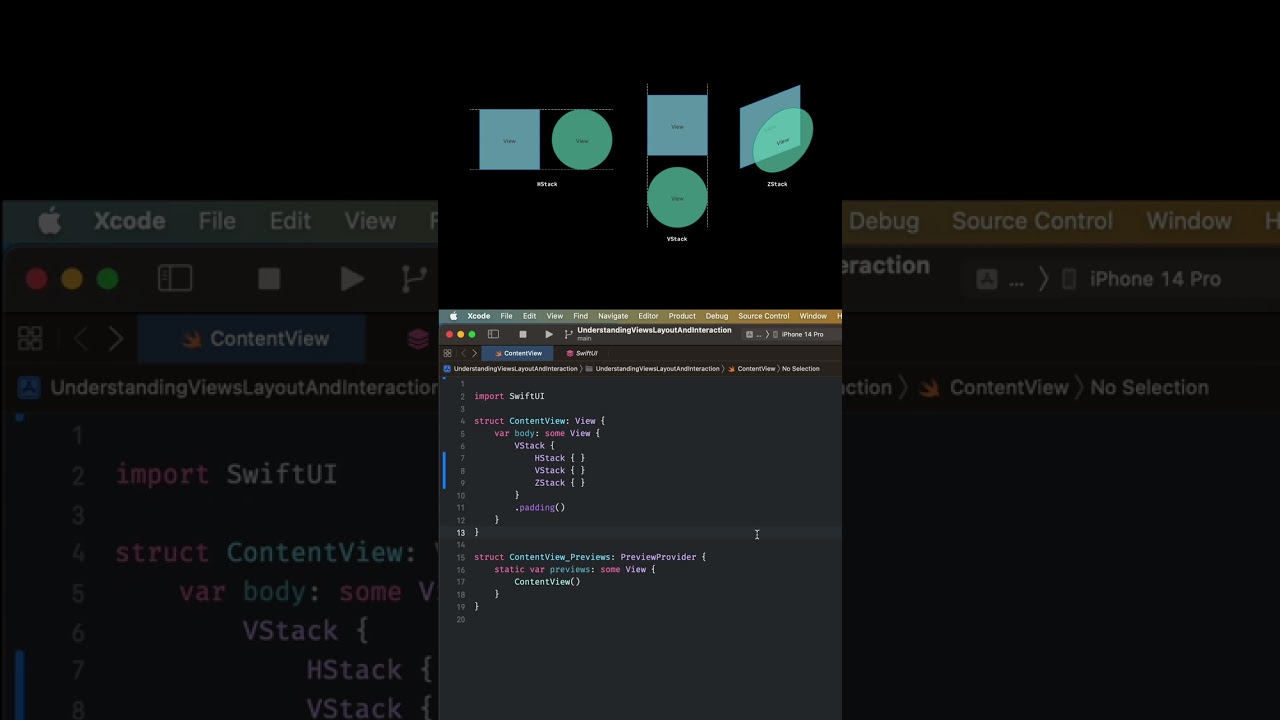Click the import SwiftUI line
This screenshot has width=1280, height=720.
point(509,396)
